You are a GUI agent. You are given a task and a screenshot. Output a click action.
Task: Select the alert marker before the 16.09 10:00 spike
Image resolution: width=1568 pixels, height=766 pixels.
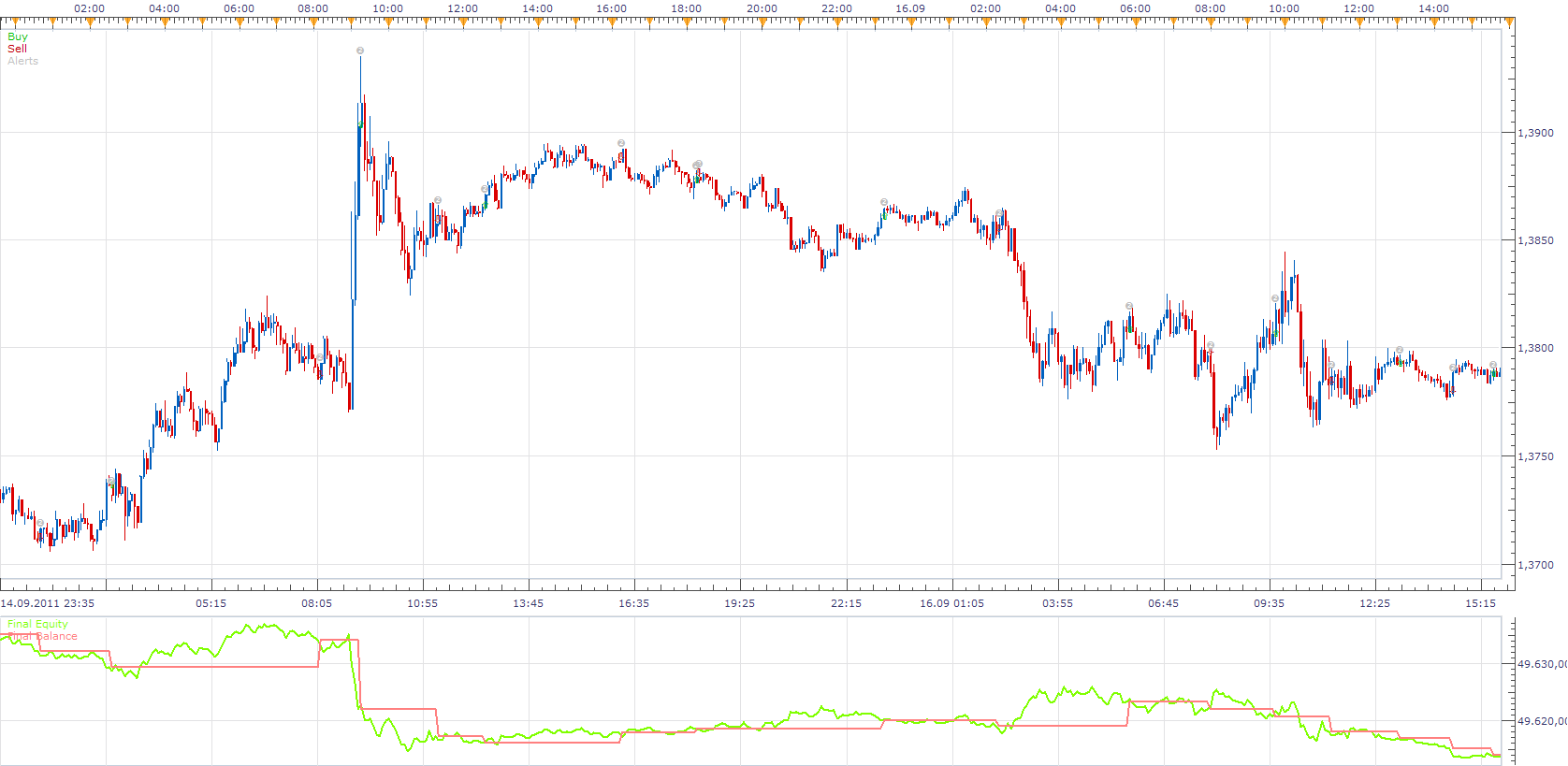1275,298
